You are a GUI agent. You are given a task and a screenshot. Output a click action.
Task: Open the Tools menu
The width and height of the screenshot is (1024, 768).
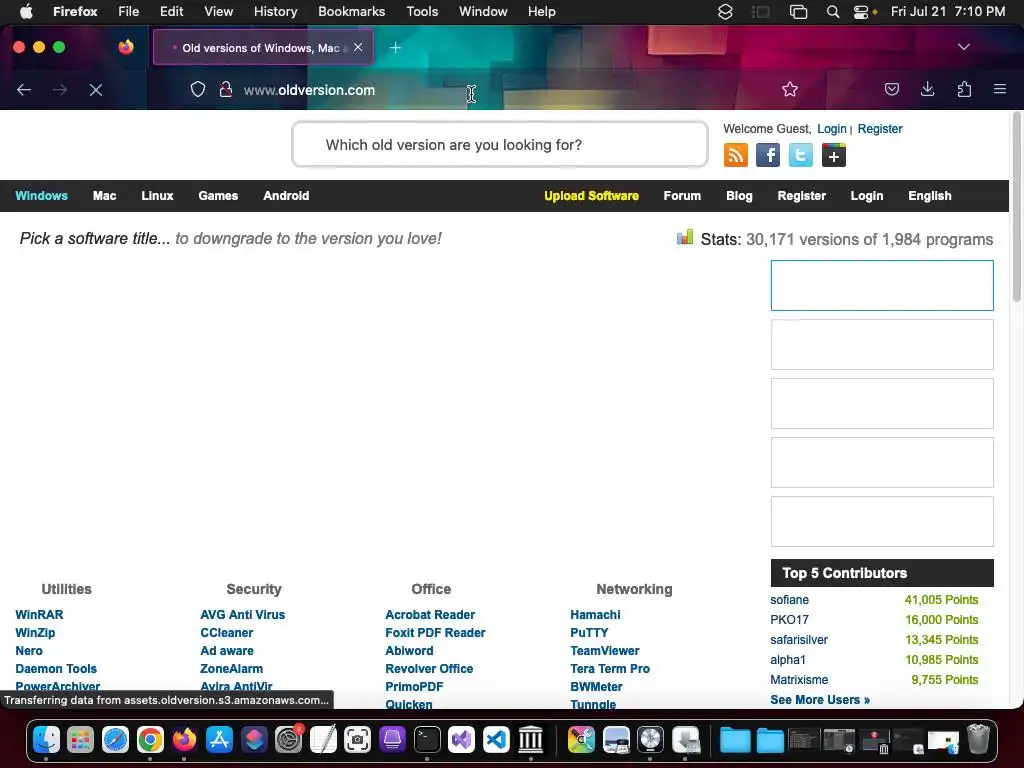coord(422,12)
